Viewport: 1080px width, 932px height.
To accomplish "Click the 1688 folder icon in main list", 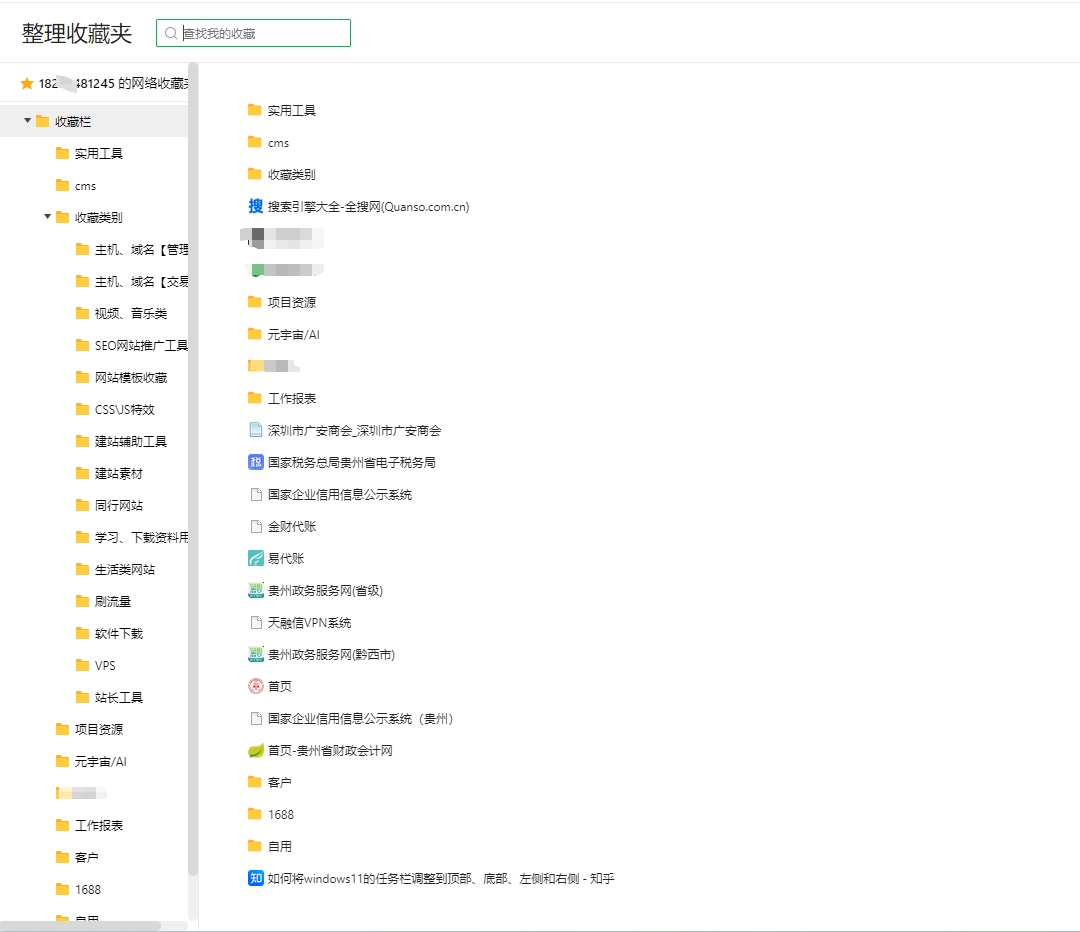I will [x=255, y=814].
